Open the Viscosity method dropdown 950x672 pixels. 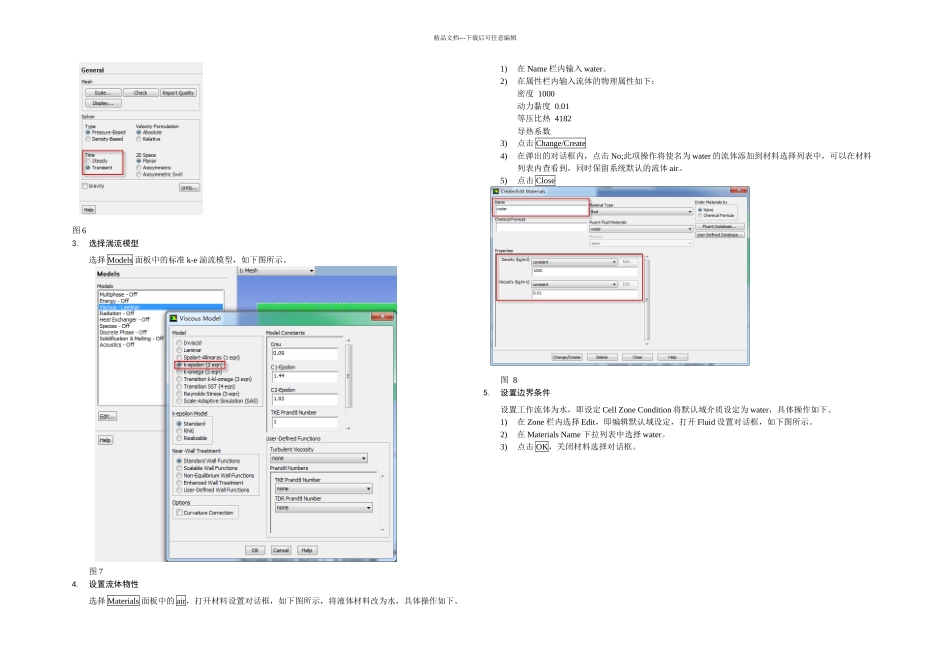(x=574, y=284)
